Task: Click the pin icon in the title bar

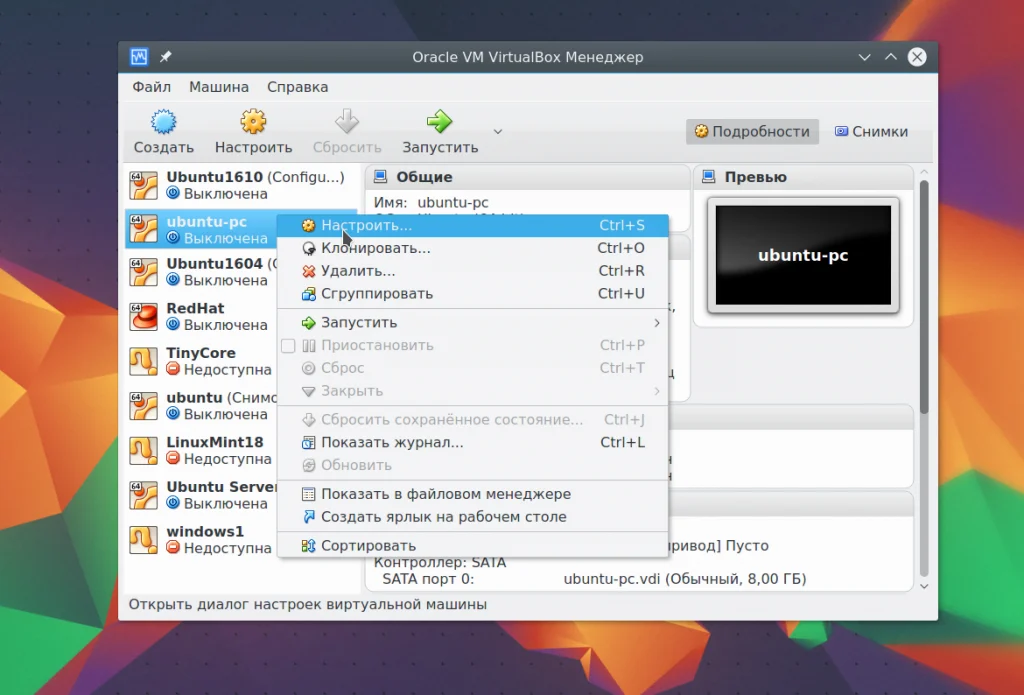Action: point(165,57)
